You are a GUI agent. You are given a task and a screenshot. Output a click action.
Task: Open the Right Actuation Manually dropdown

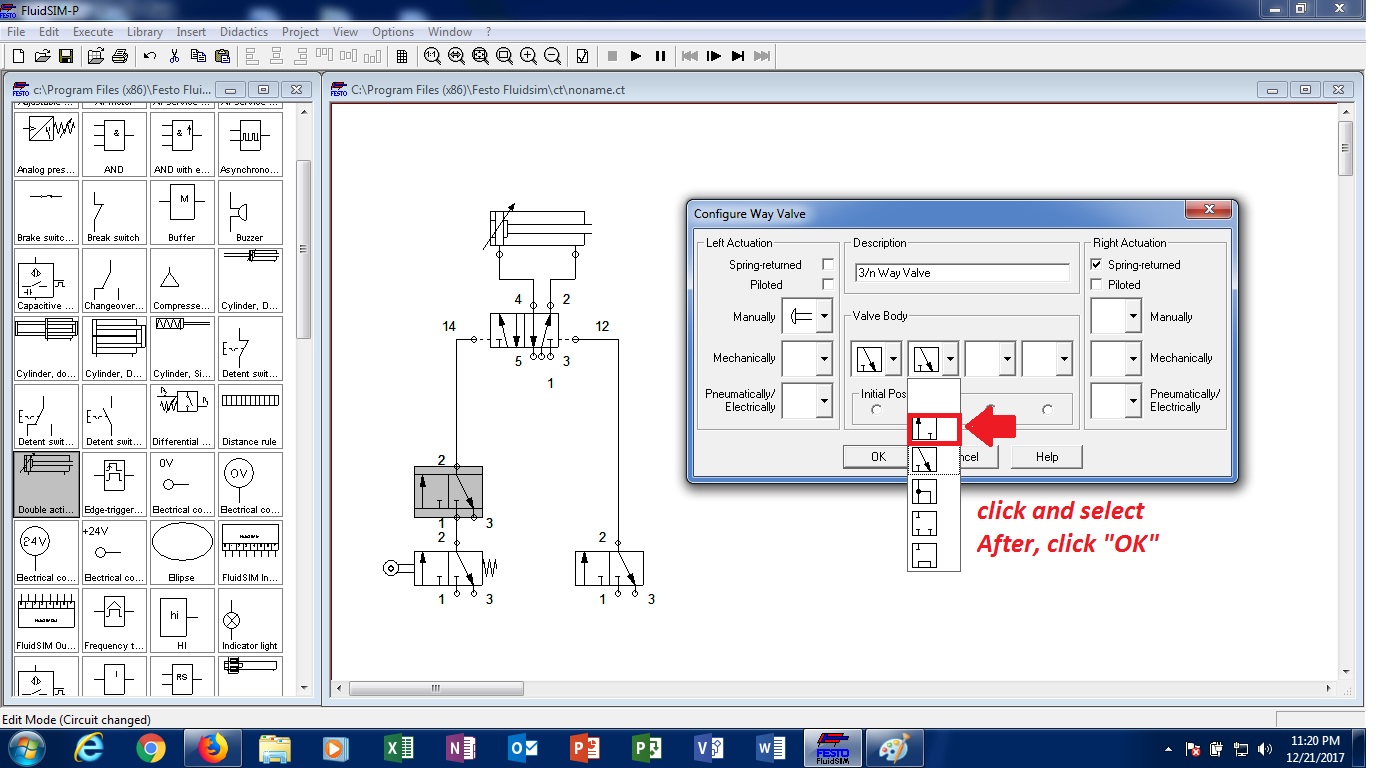coord(1133,317)
